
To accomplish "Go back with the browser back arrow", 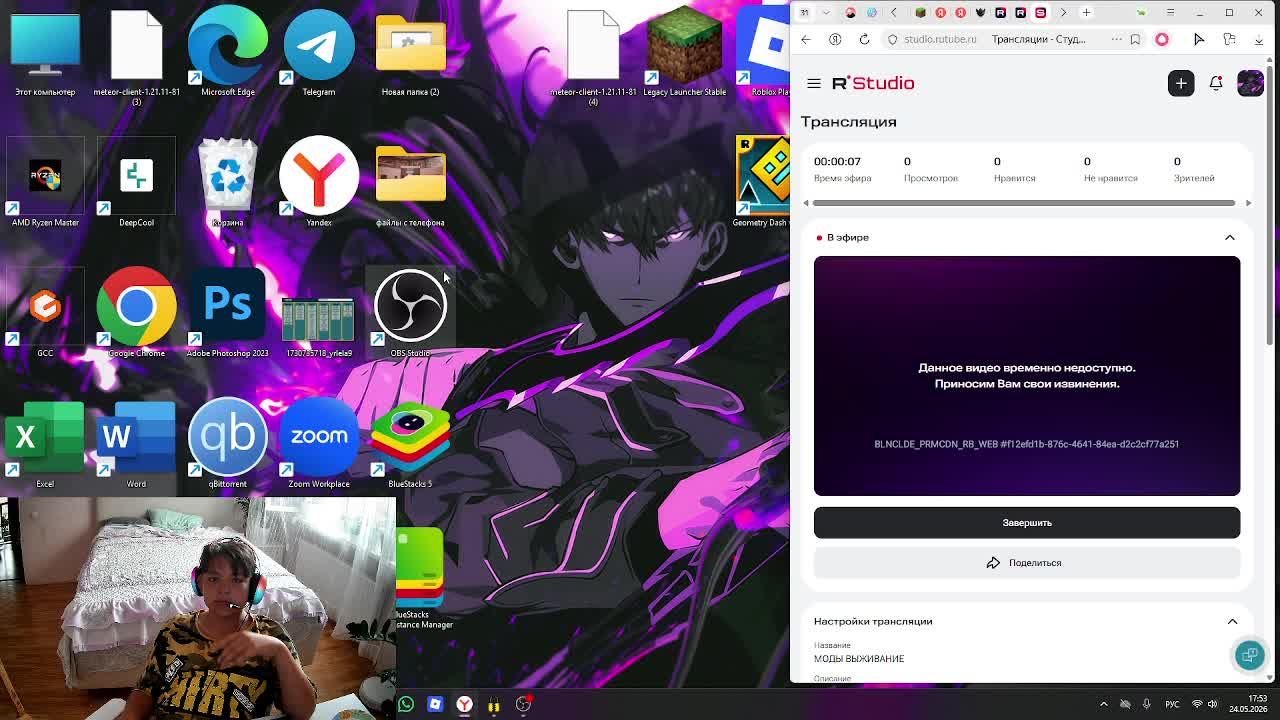I will pos(806,39).
